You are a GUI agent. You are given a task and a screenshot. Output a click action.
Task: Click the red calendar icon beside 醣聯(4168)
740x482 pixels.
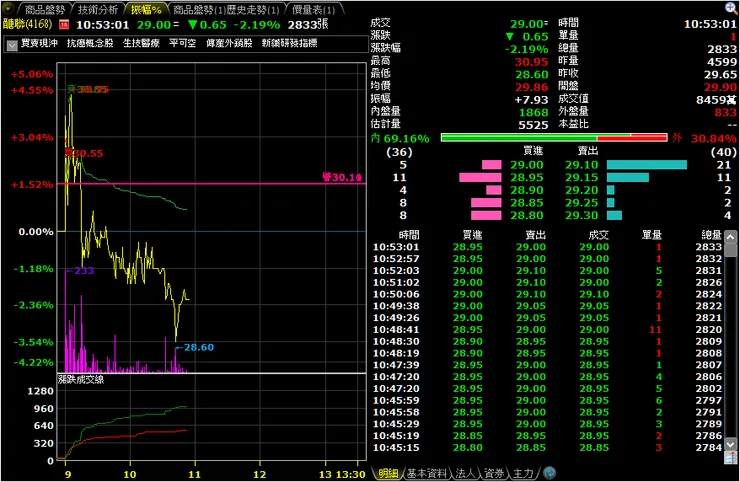click(x=64, y=25)
